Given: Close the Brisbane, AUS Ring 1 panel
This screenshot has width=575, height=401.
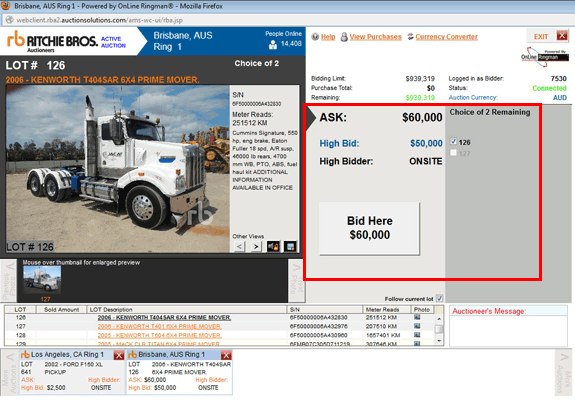Looking at the screenshot, I should [x=226, y=355].
